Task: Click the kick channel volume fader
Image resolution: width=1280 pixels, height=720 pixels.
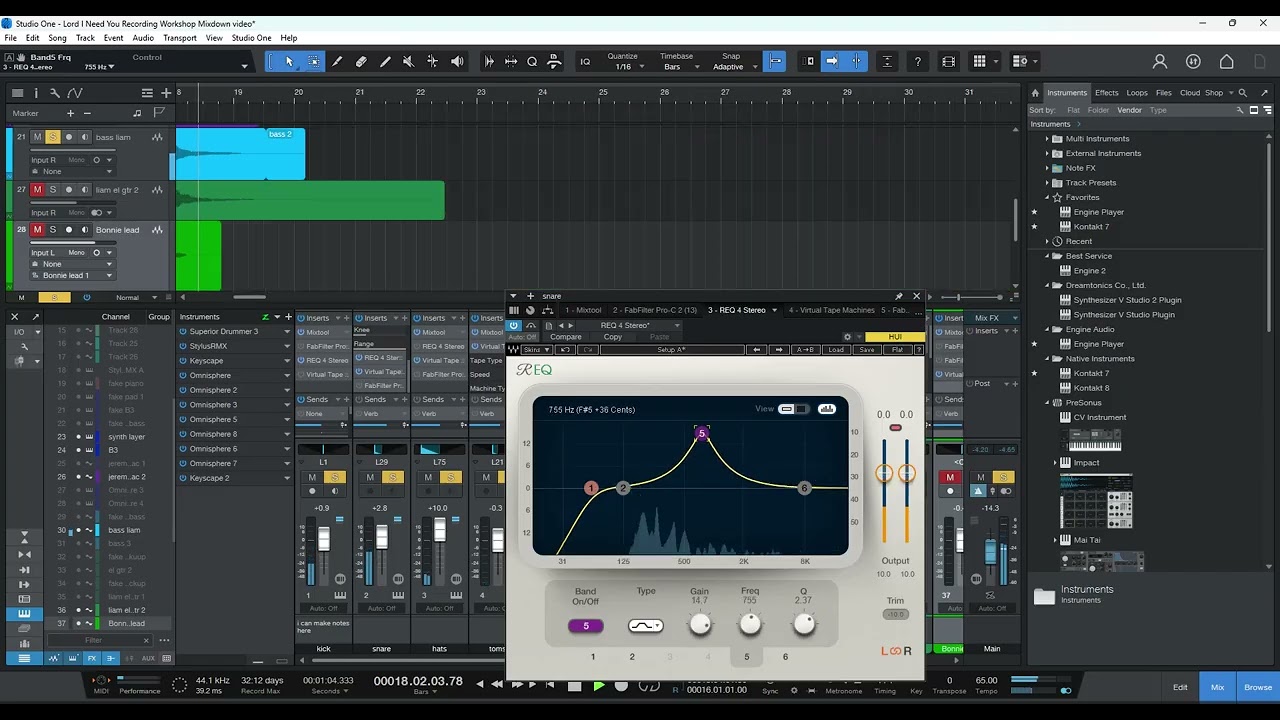Action: [323, 540]
